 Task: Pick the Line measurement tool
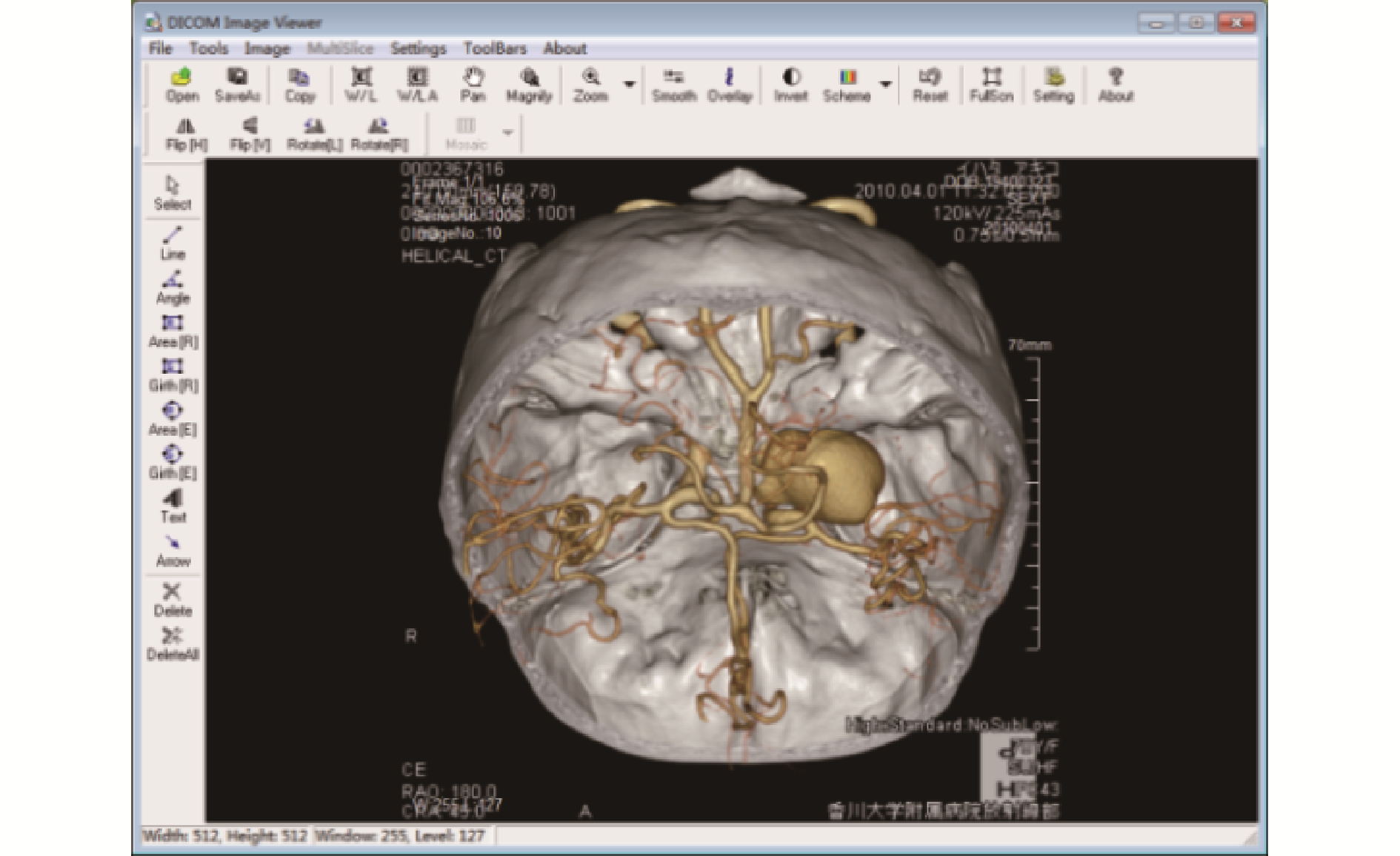[172, 243]
